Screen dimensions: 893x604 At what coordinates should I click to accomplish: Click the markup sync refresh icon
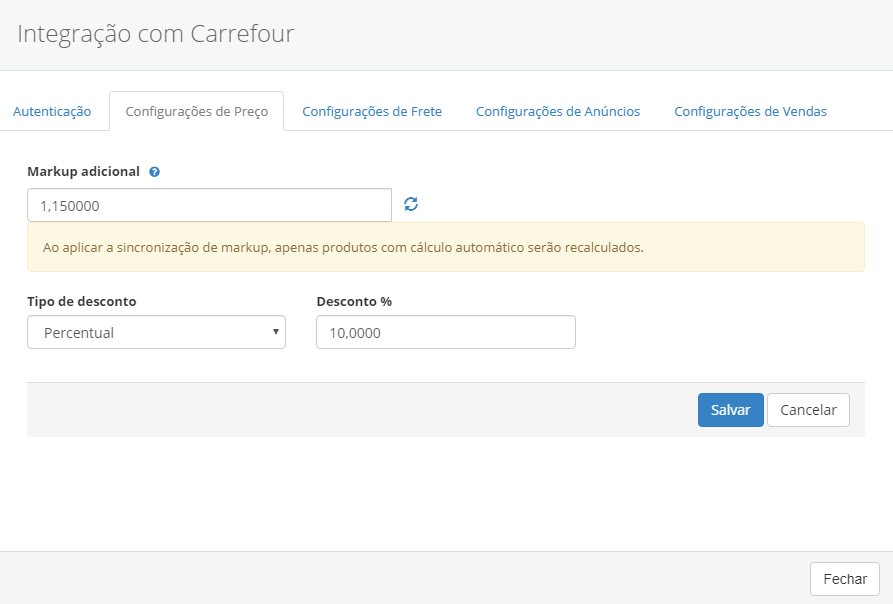tap(411, 204)
